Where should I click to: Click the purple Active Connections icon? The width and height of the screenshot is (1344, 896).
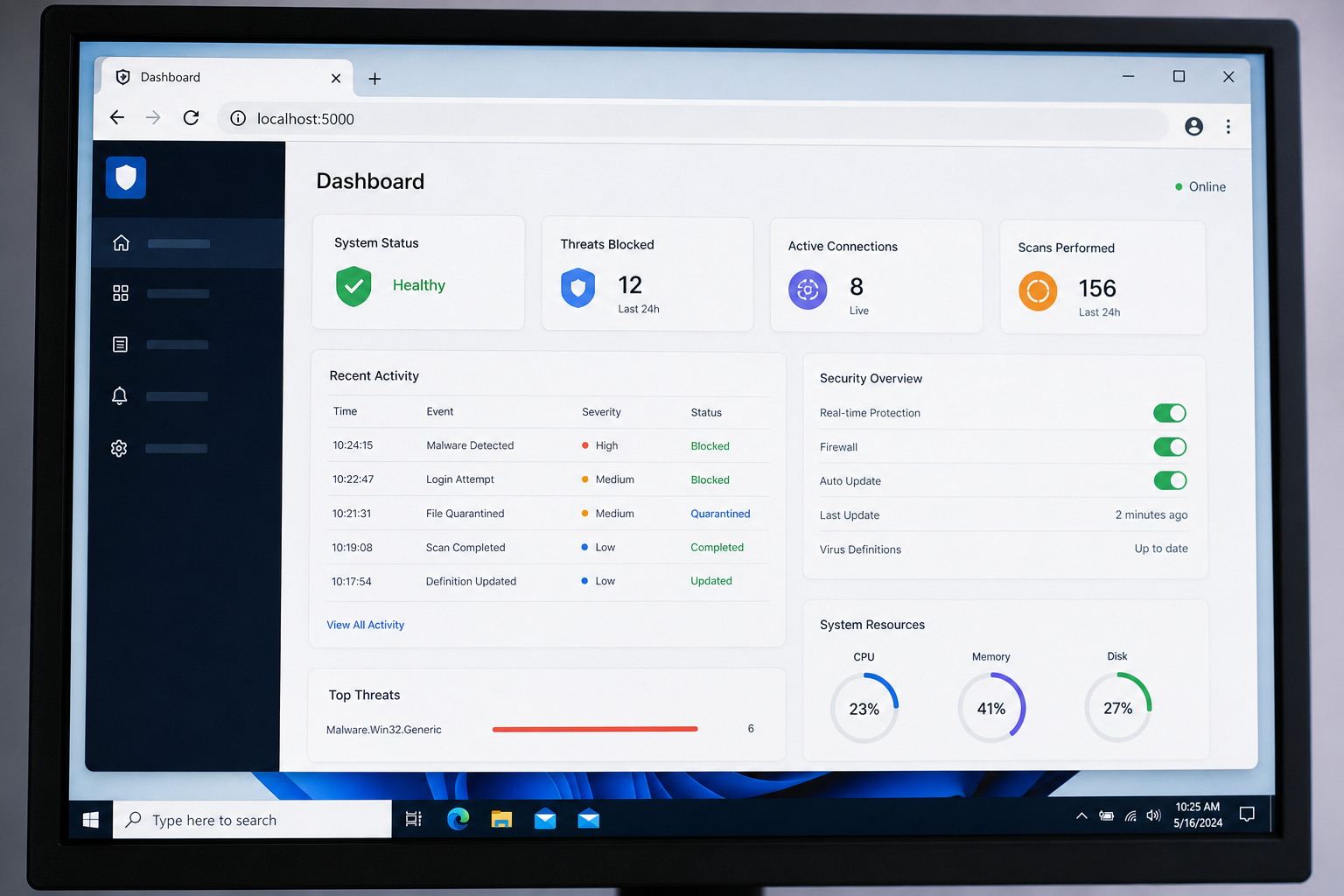point(808,290)
